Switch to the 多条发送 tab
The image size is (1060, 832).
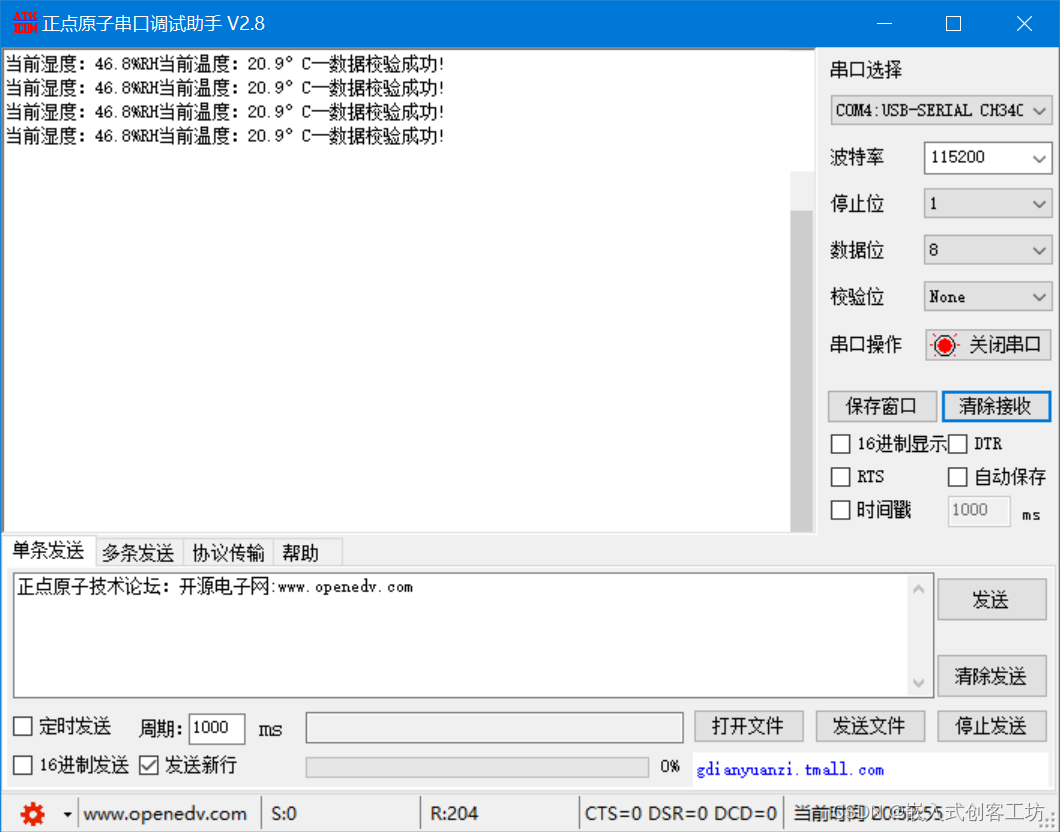[x=140, y=552]
